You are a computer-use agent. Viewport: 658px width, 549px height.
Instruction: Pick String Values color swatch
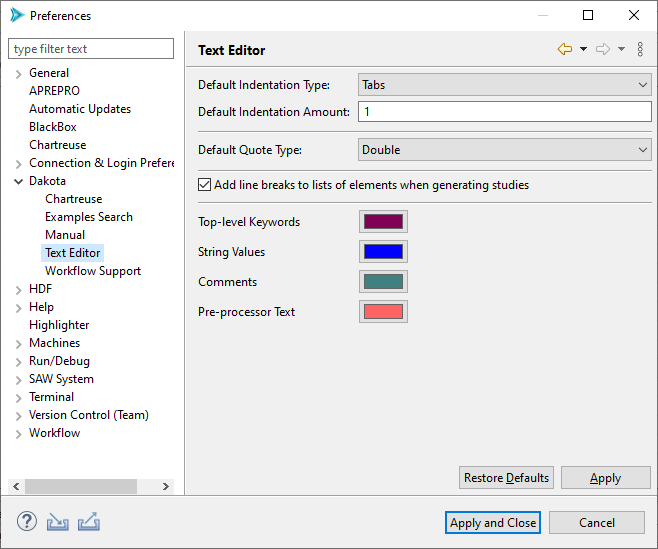(383, 251)
